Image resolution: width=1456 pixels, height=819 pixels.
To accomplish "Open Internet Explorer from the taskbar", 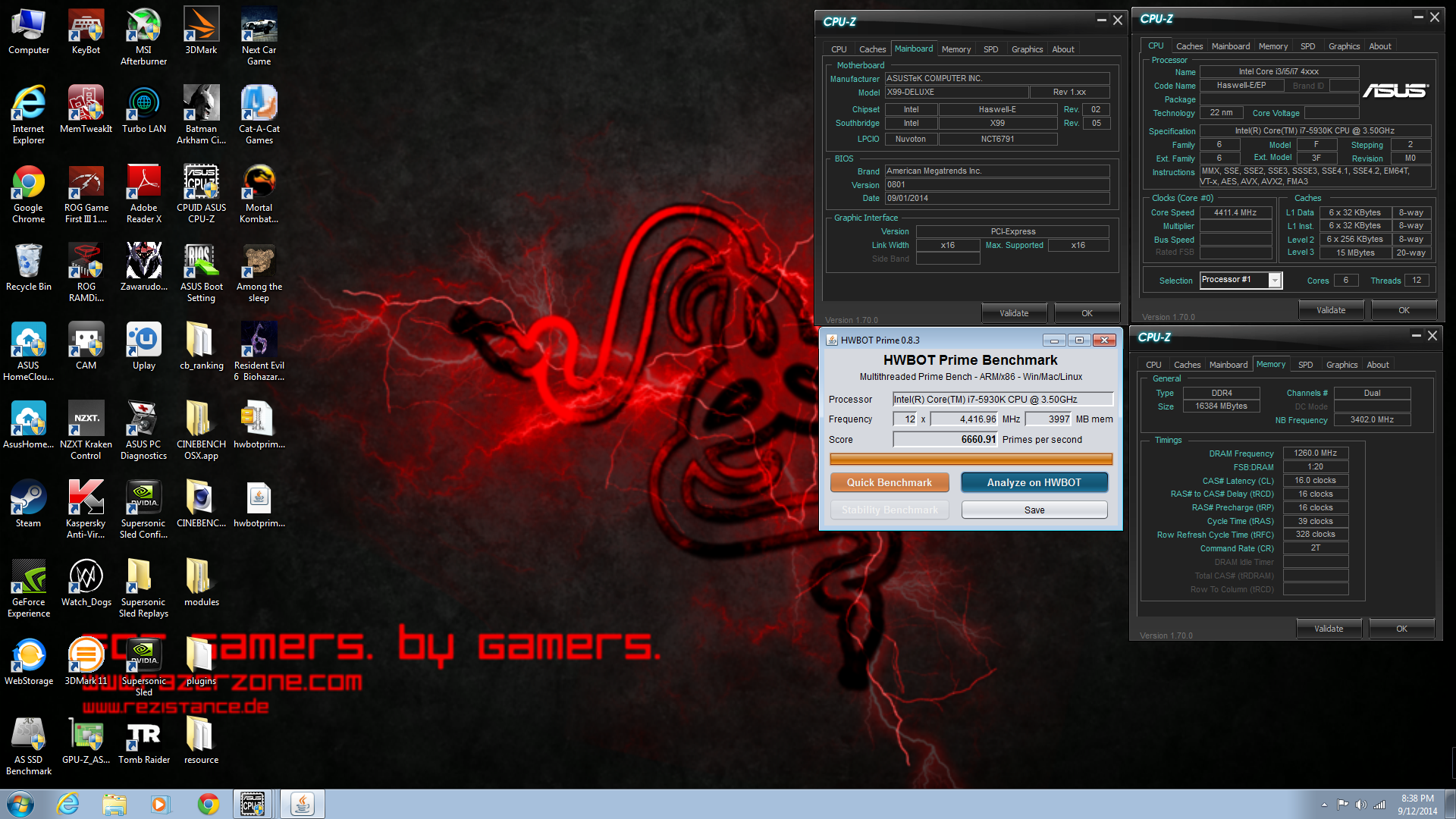I will coord(68,804).
